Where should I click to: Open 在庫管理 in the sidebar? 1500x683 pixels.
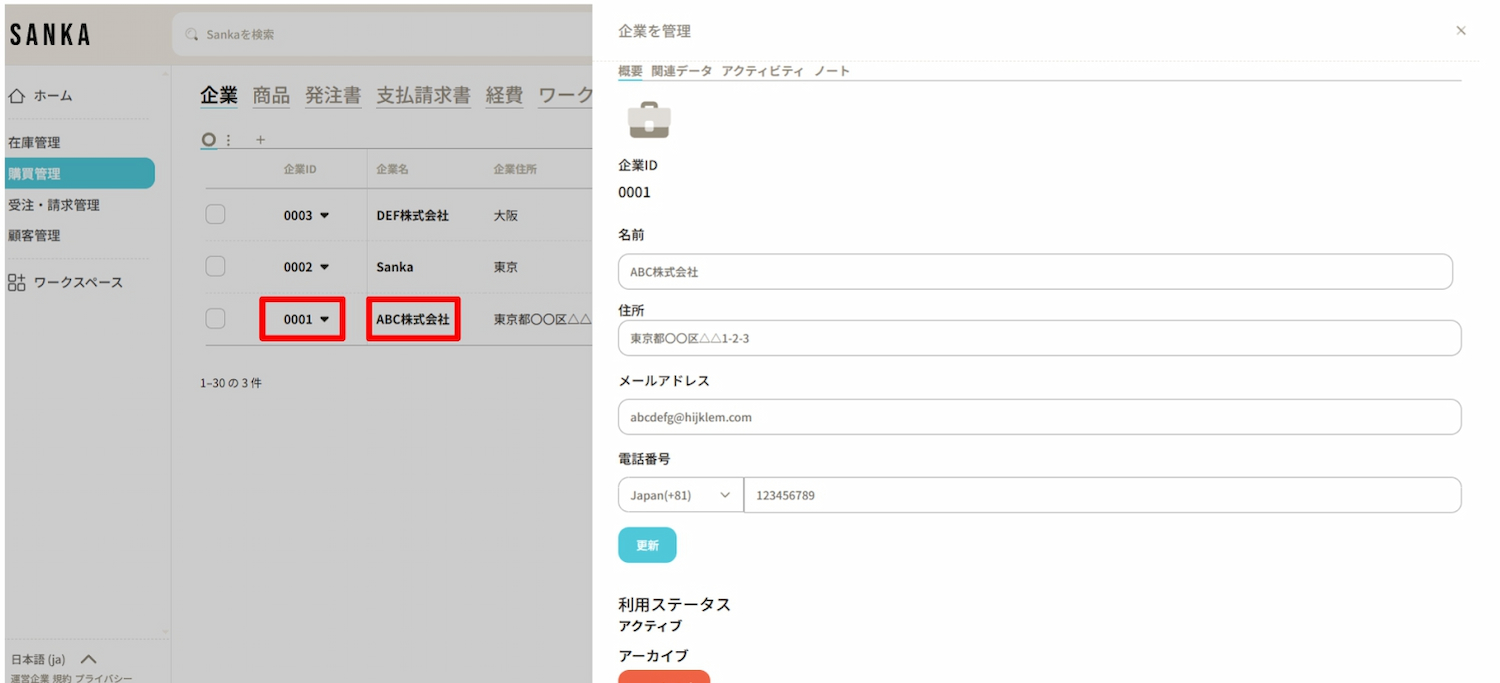click(34, 142)
